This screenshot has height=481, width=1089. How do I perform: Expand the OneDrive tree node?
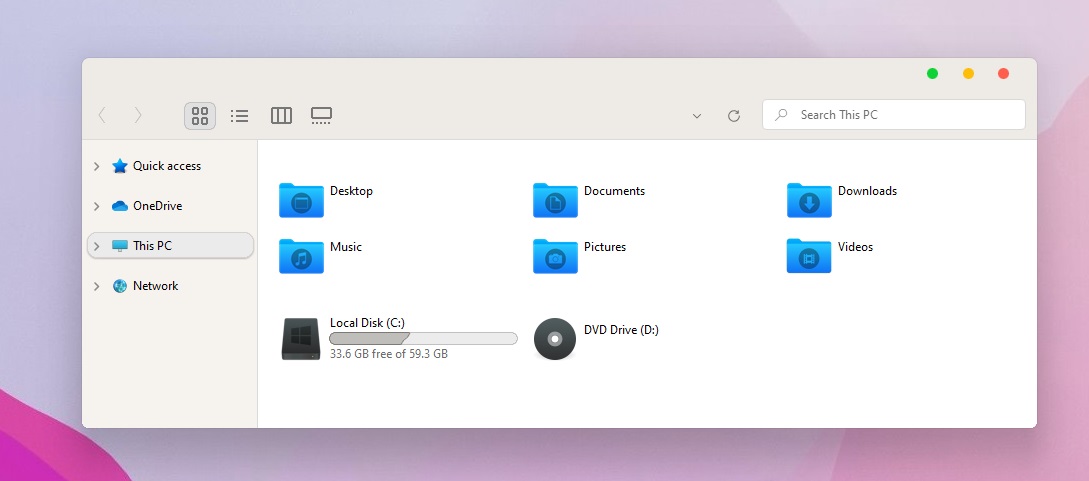click(97, 207)
